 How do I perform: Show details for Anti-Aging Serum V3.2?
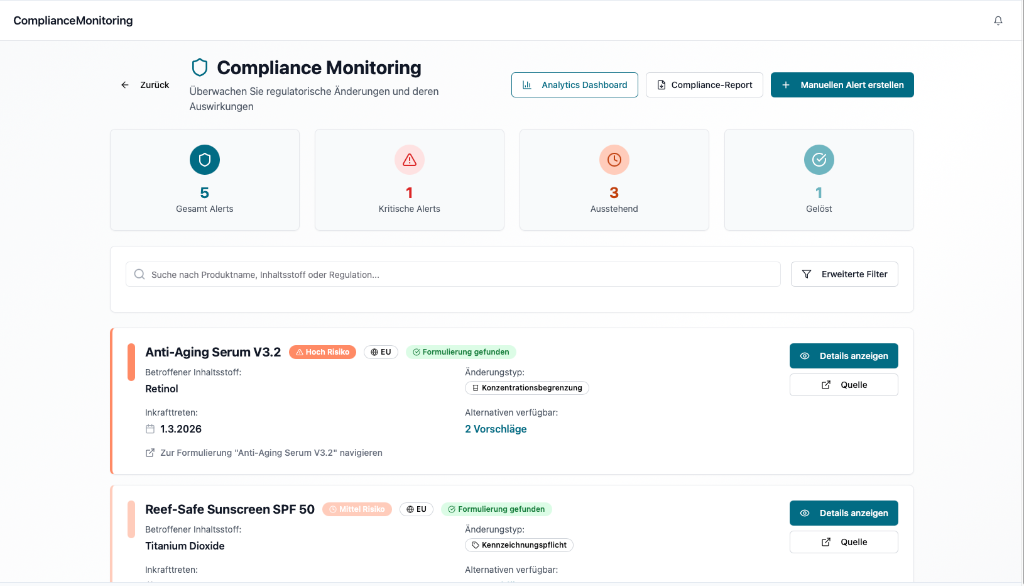[x=844, y=356]
